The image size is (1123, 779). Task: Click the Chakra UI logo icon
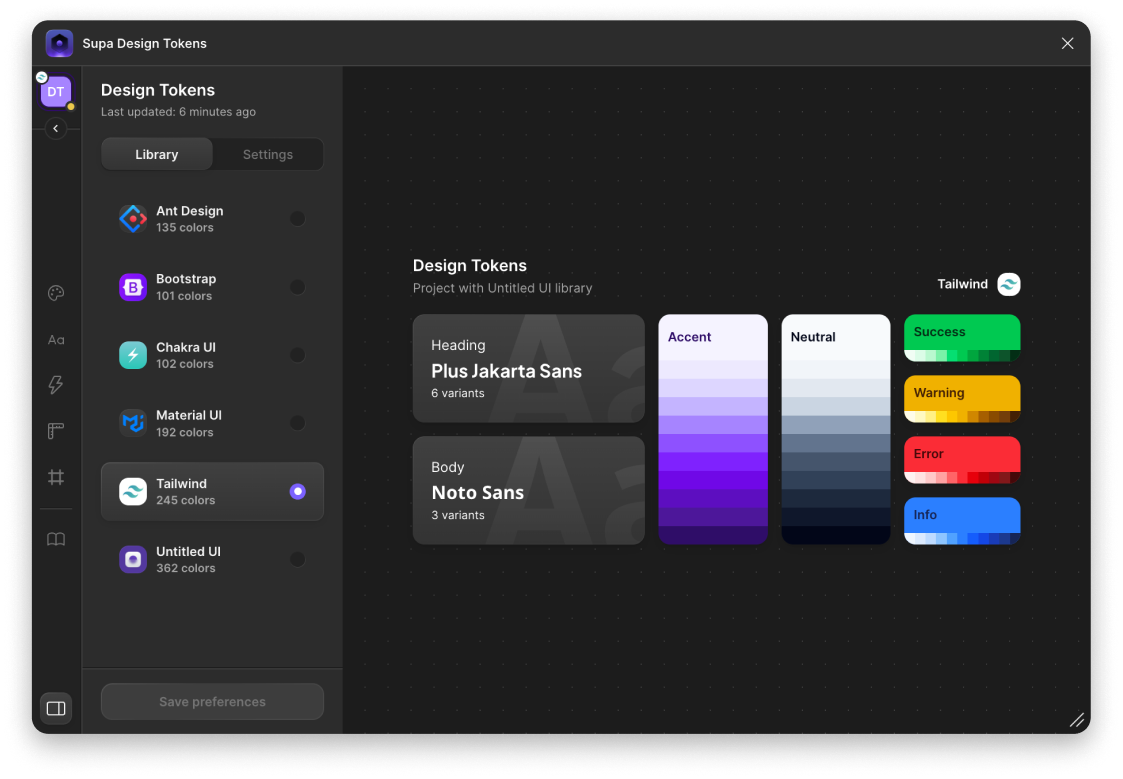(x=132, y=355)
